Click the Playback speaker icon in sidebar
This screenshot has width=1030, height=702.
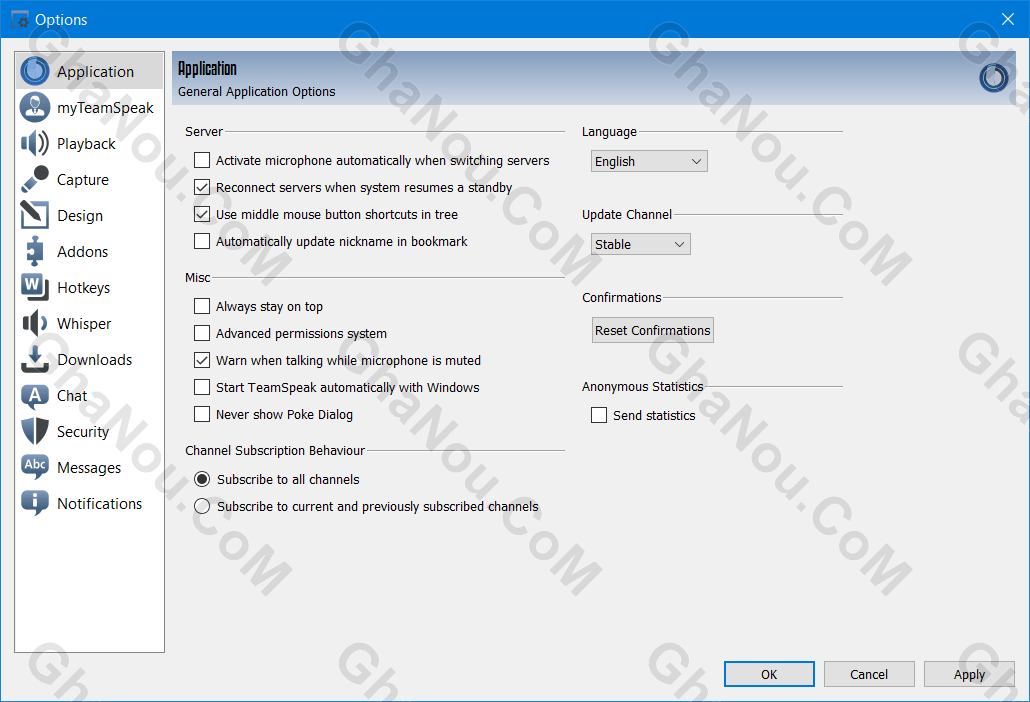coord(34,144)
